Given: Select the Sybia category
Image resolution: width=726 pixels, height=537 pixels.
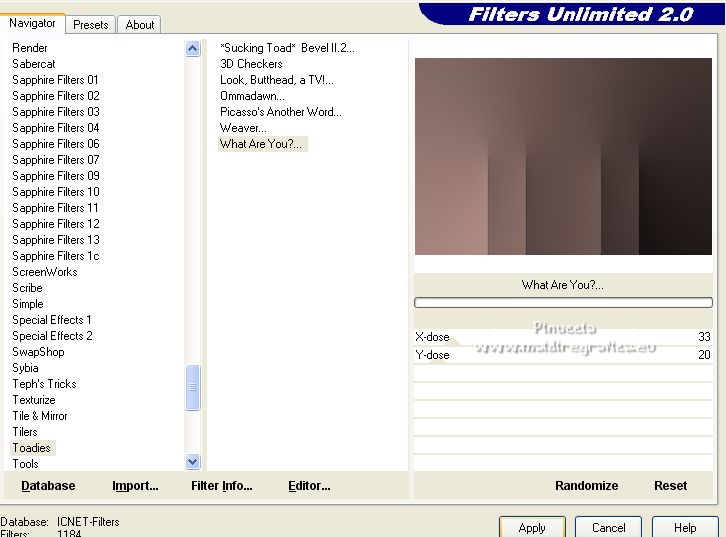Looking at the screenshot, I should coord(25,368).
